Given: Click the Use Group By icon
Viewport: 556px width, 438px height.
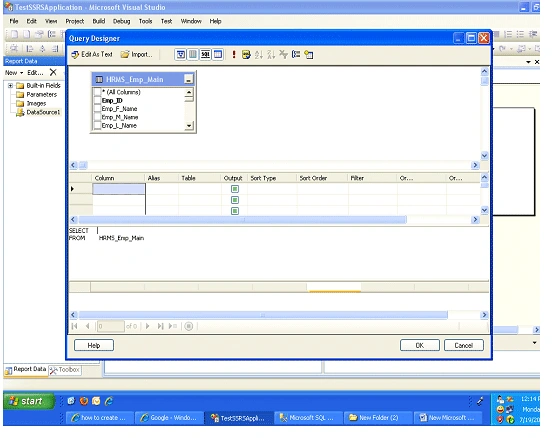Looking at the screenshot, I should coord(296,54).
